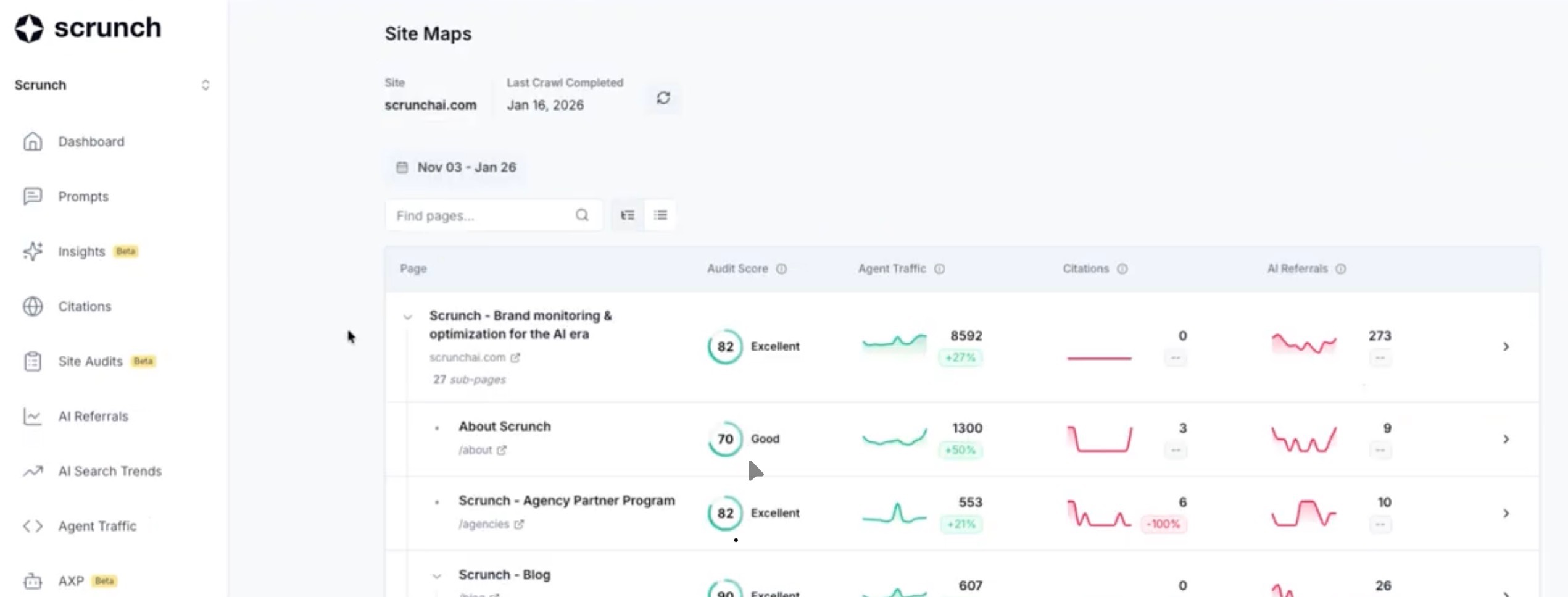This screenshot has height=597, width=1568.
Task: Show Audit Score info tooltip
Action: pyautogui.click(x=781, y=269)
